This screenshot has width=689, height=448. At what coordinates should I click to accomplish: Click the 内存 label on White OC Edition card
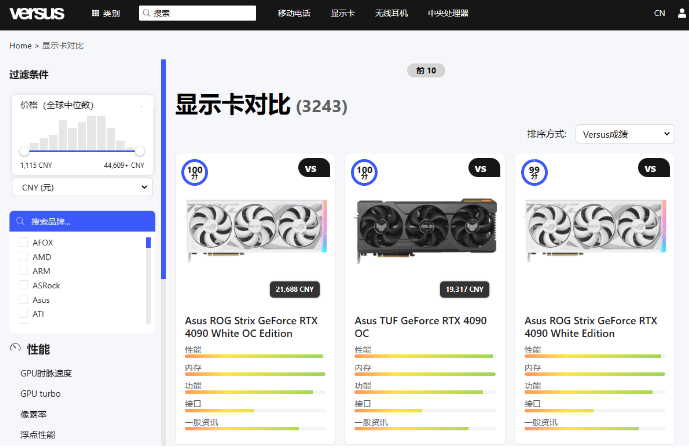pos(192,367)
